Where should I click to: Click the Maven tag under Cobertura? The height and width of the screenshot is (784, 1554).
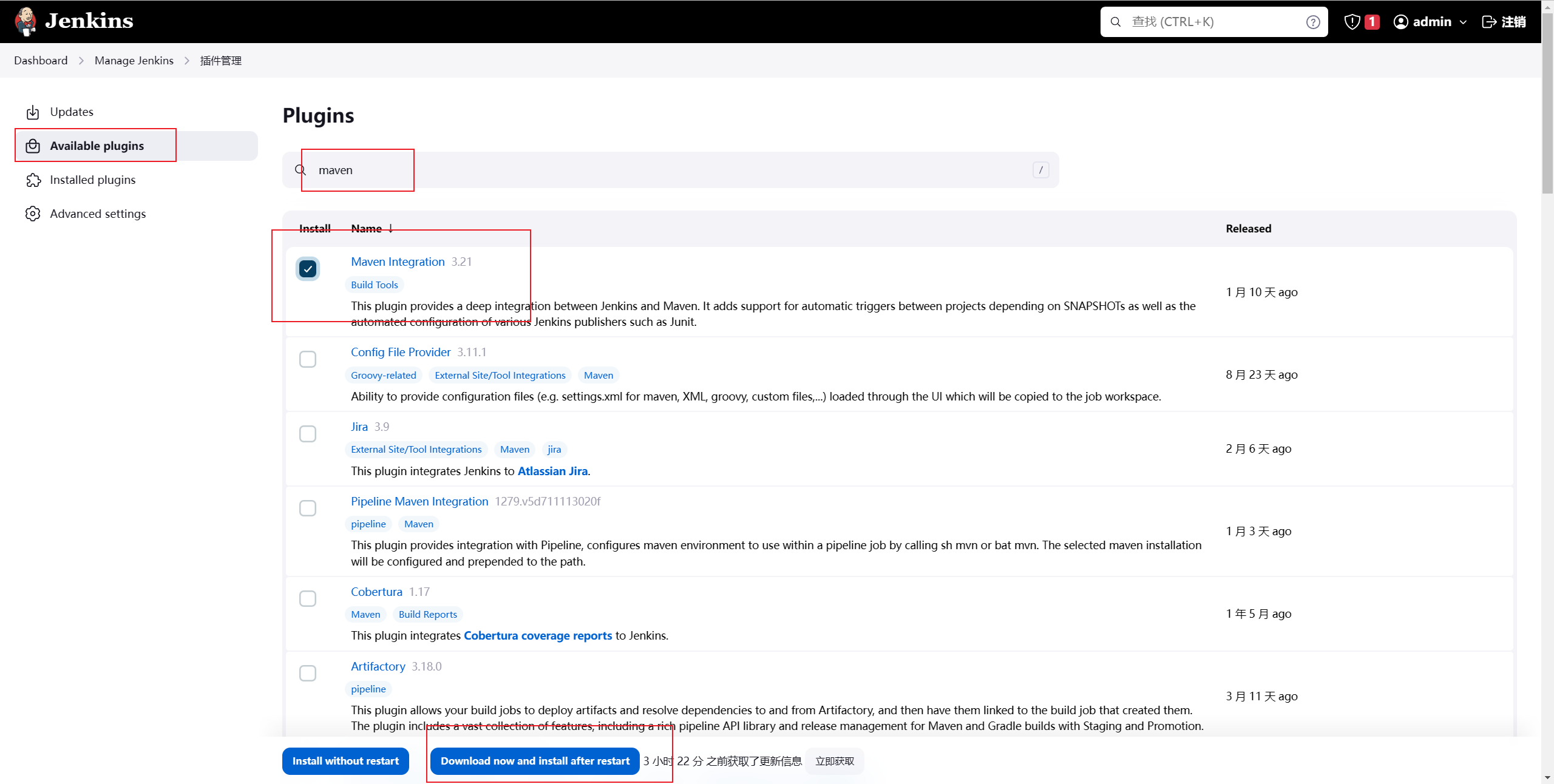coord(365,614)
